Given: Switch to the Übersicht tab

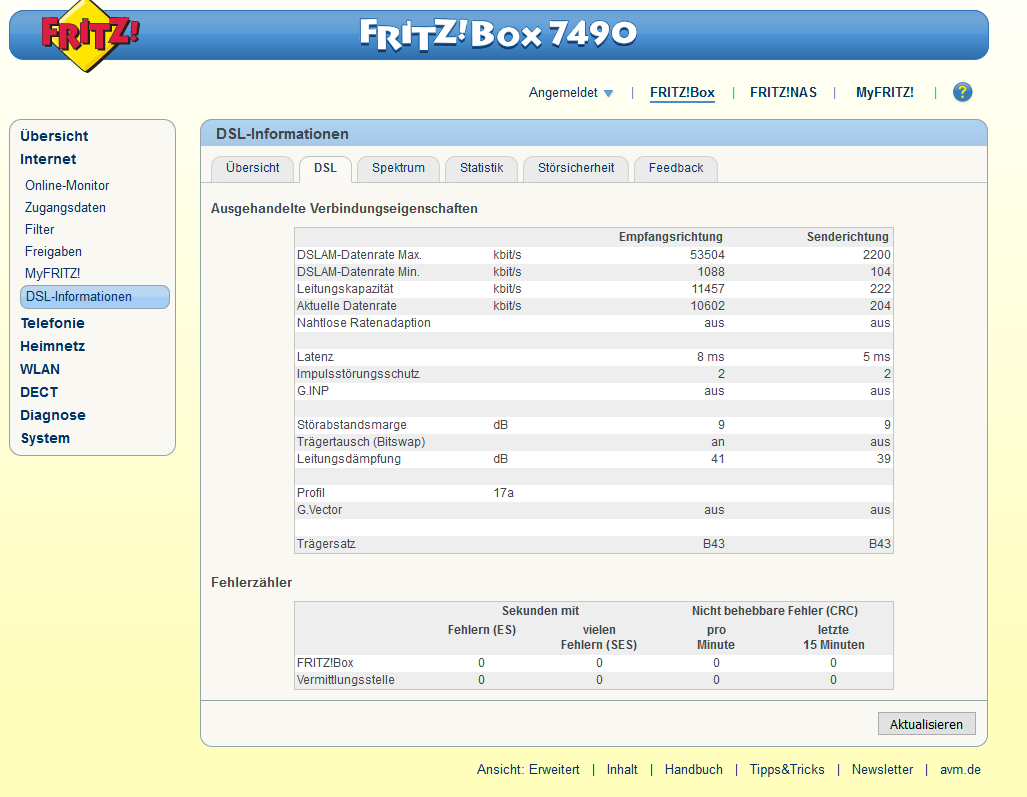Looking at the screenshot, I should tap(252, 168).
